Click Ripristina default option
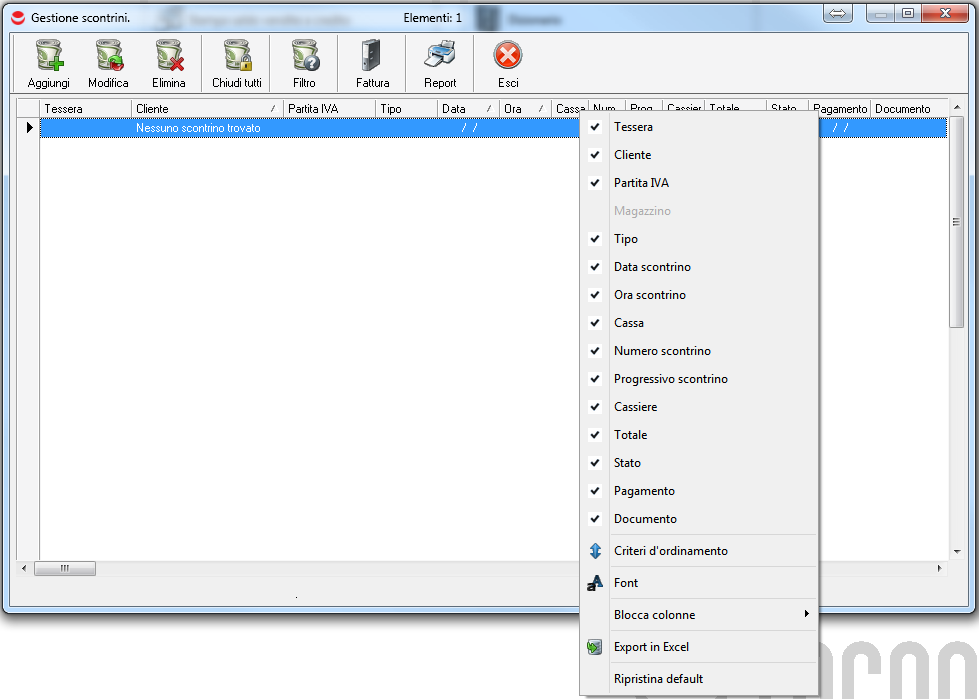Screen dimensions: 979x699 658,679
